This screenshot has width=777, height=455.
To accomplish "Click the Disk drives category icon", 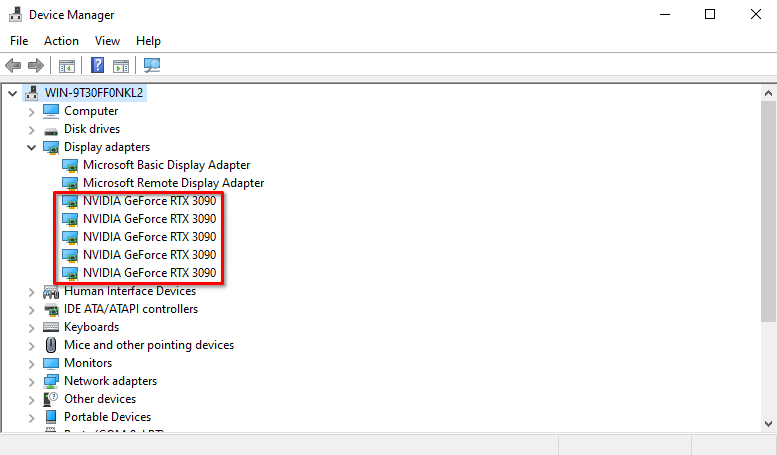I will 51,131.
